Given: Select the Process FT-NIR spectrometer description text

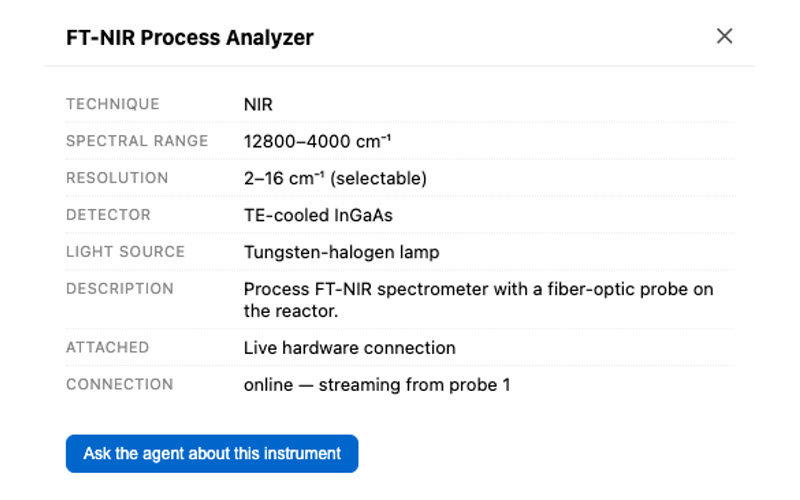Looking at the screenshot, I should (x=479, y=300).
